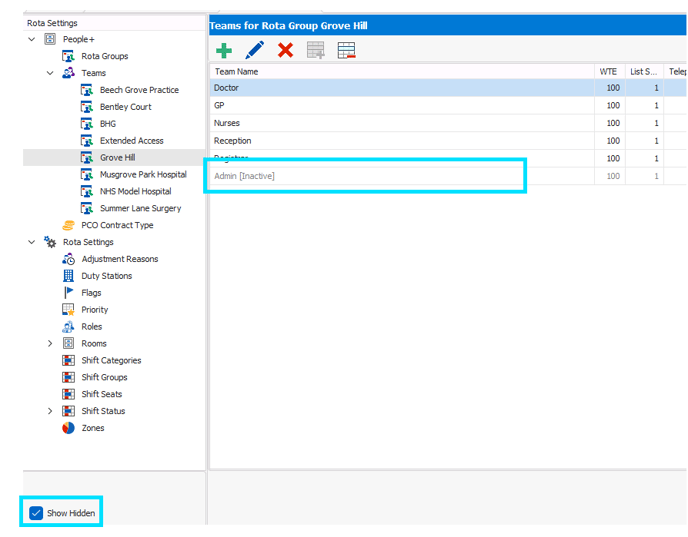Click the PCO Contract Type coins icon
Image resolution: width=688 pixels, height=537 pixels.
[x=68, y=225]
